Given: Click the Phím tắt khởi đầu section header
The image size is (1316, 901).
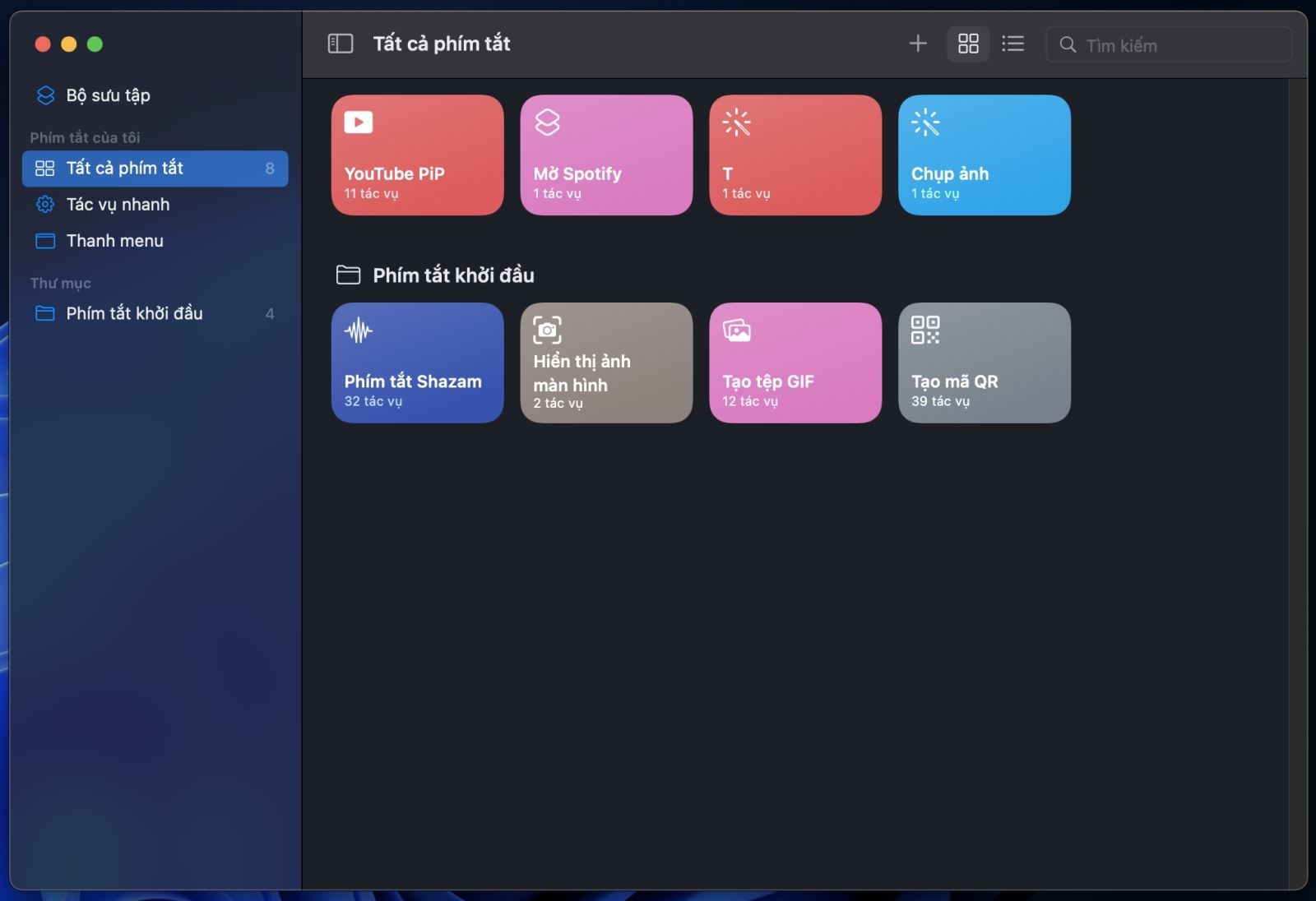Looking at the screenshot, I should (x=453, y=275).
